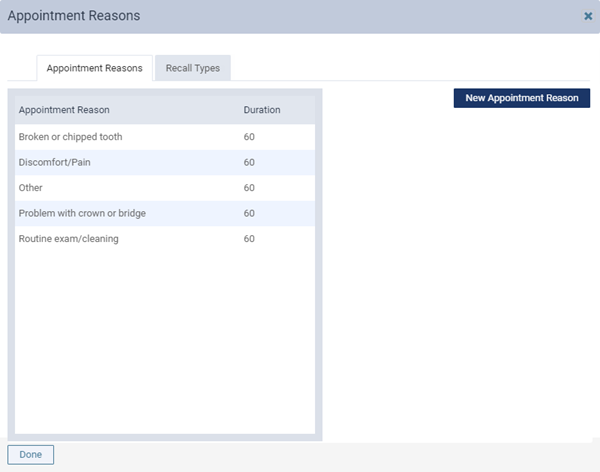This screenshot has width=600, height=472.
Task: Click the duration value for Discomfort/Pain
Action: click(x=249, y=162)
